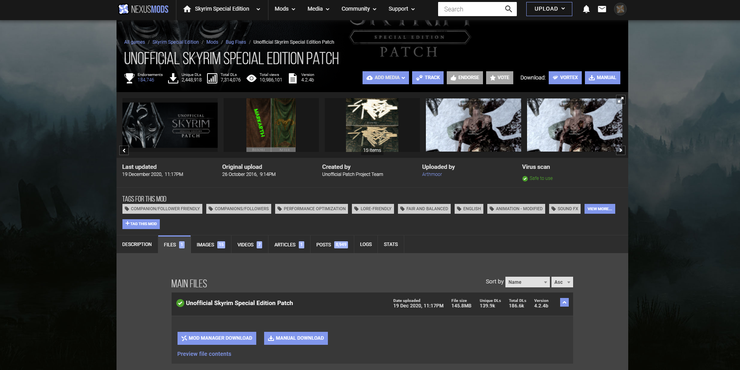
Task: Click the Endorsements trophy icon
Action: point(129,78)
